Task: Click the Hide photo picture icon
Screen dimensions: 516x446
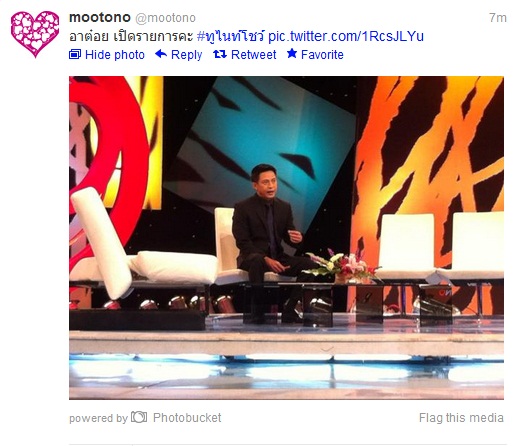Action: click(x=75, y=54)
